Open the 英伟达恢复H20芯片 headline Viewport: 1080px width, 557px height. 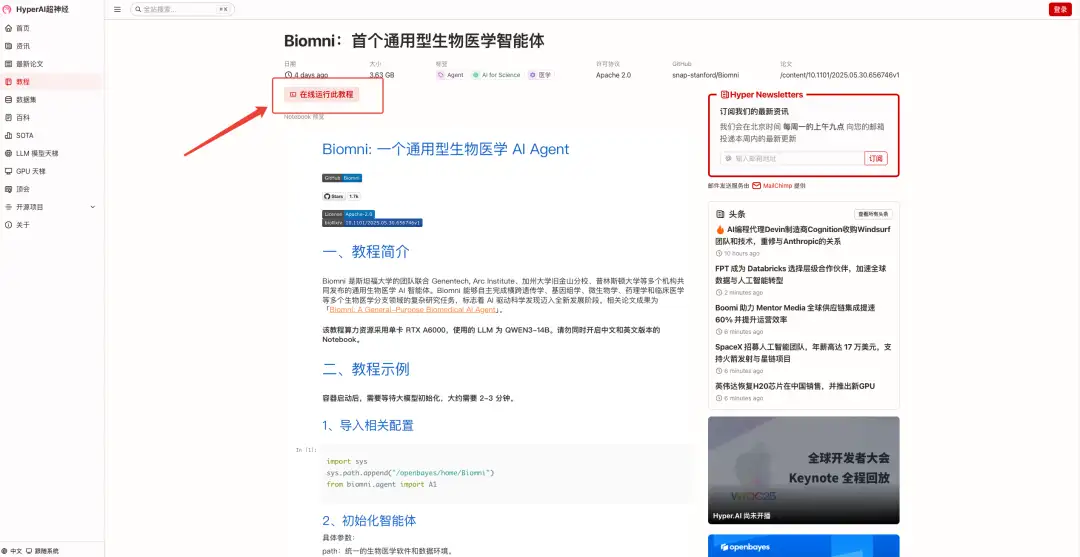[x=796, y=386]
